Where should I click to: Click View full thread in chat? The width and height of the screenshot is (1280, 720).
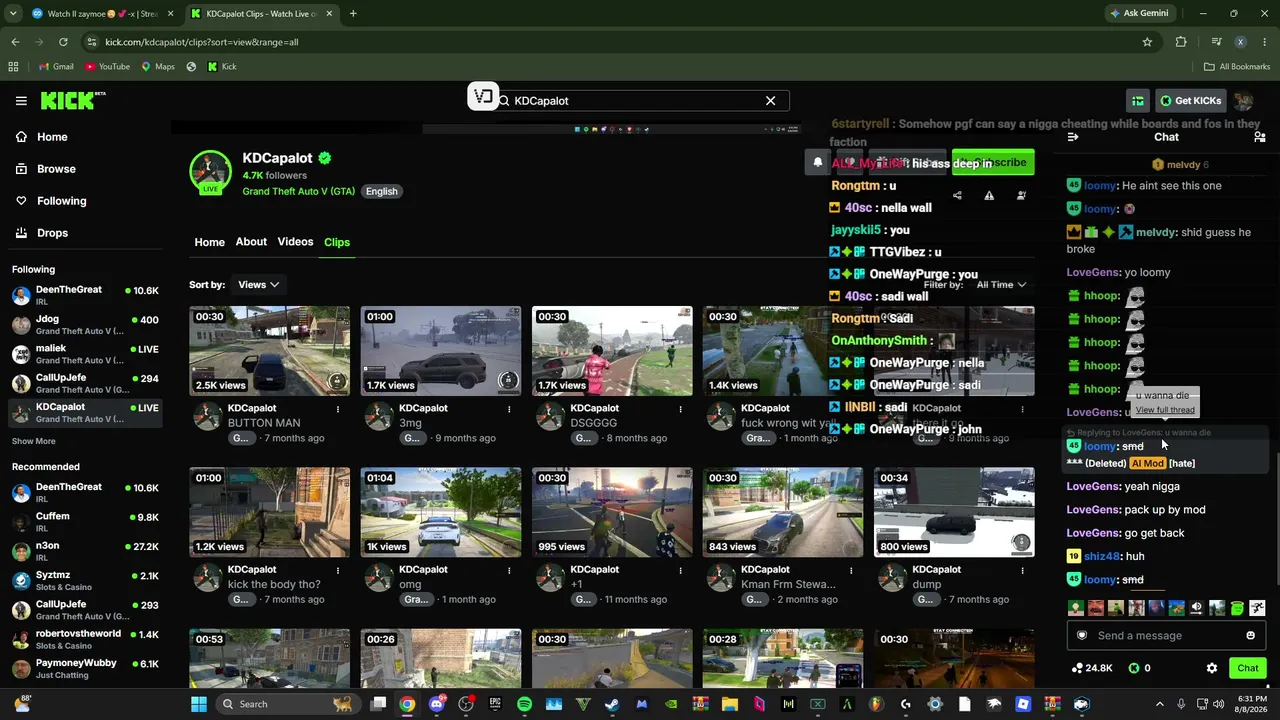1165,410
